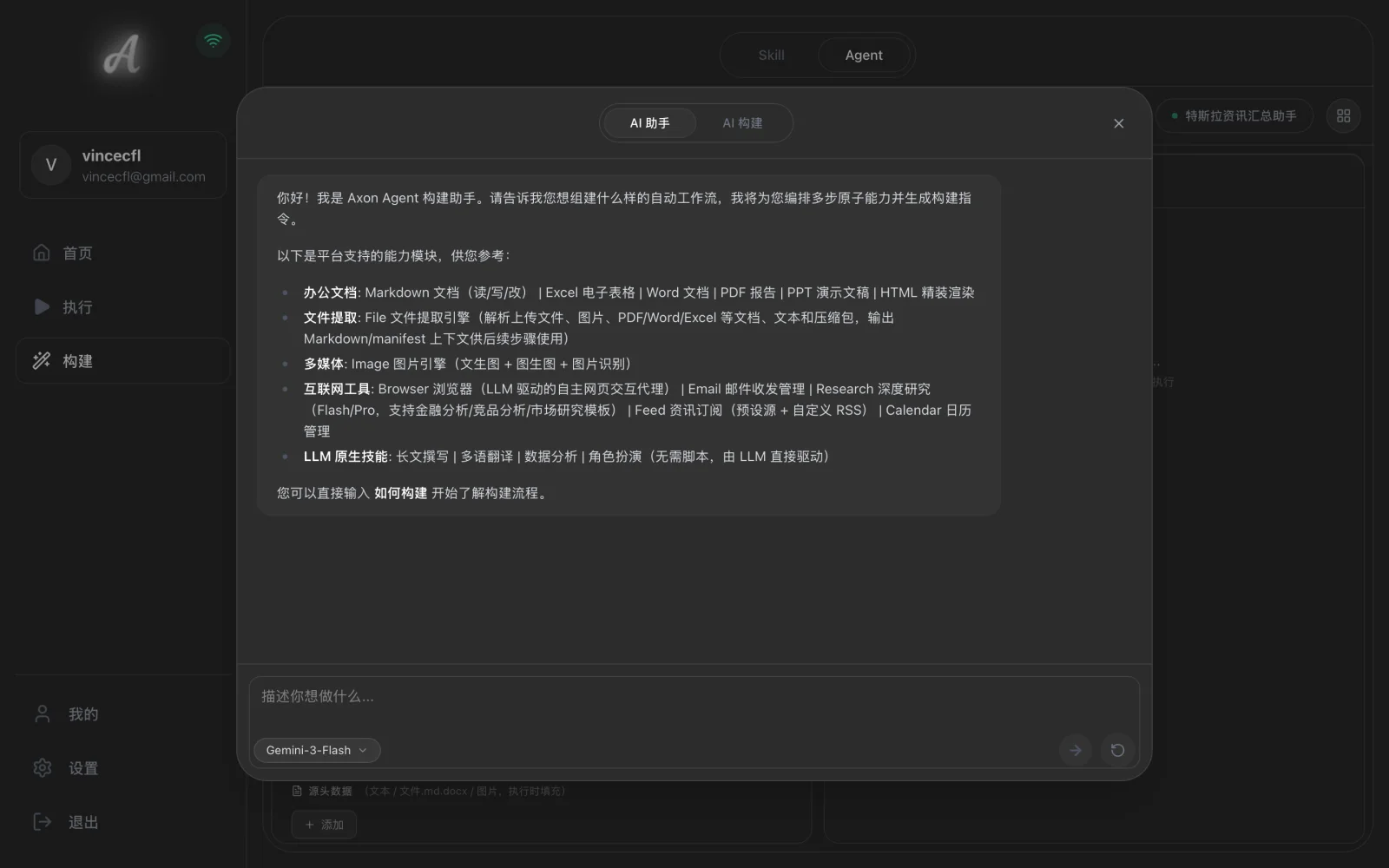Click the person icon beside 我的

click(x=42, y=713)
